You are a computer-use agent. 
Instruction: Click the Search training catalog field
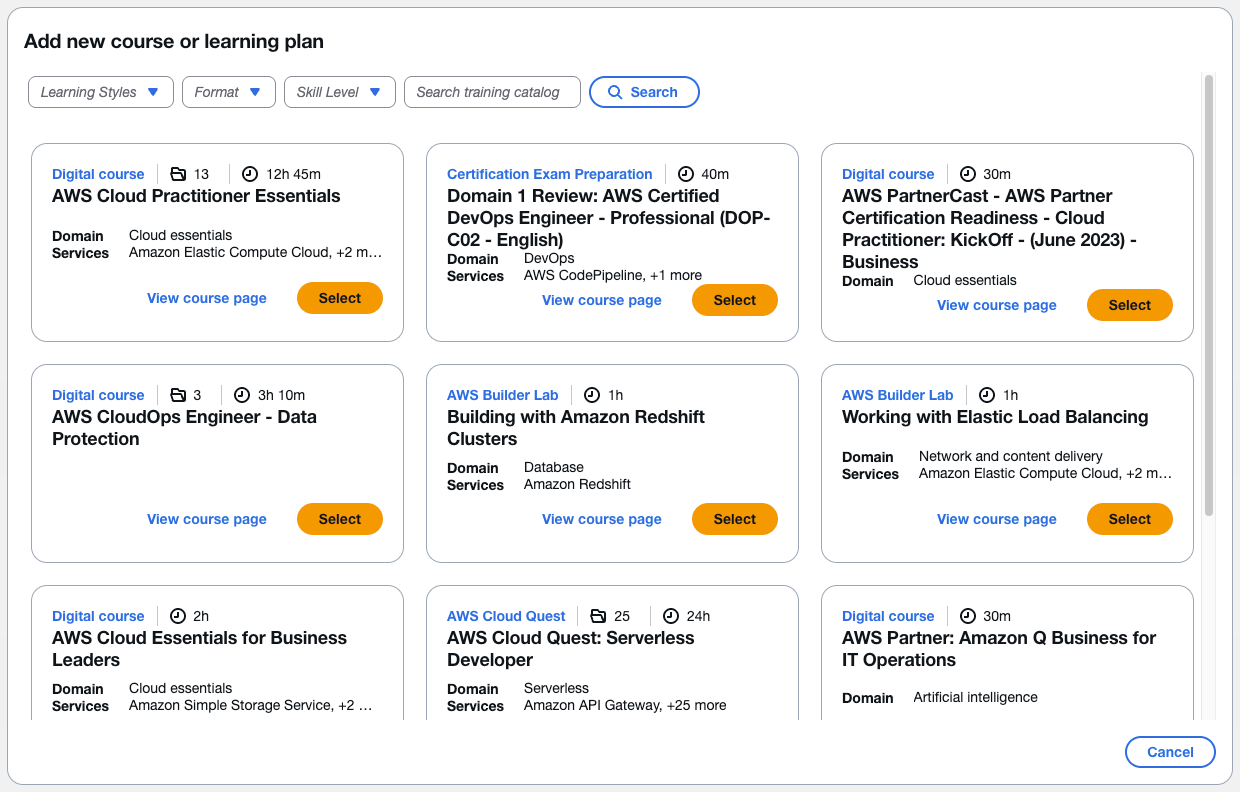[x=491, y=92]
